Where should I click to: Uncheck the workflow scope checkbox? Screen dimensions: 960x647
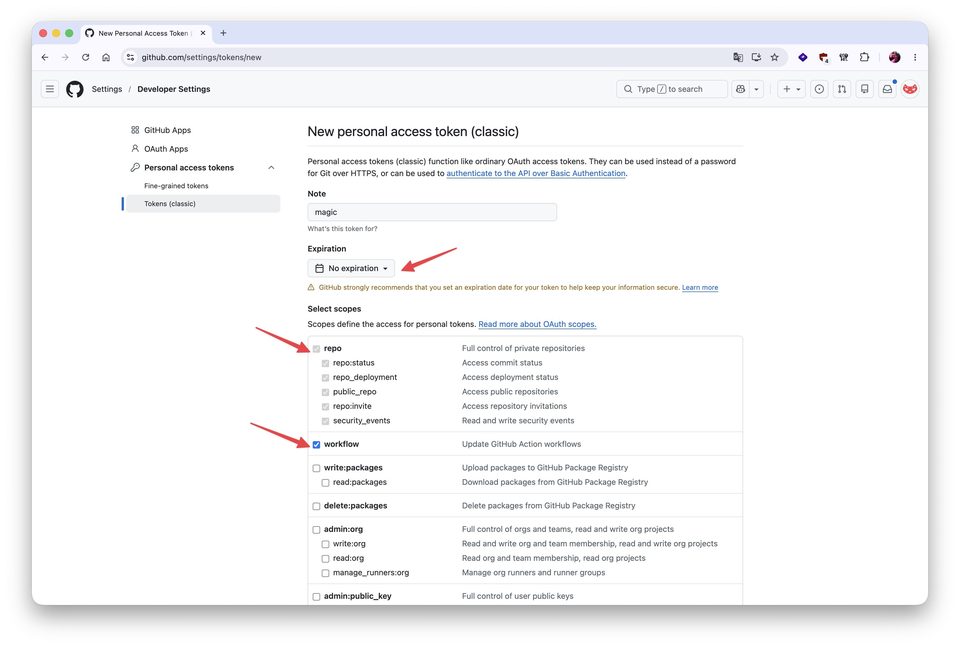click(317, 445)
